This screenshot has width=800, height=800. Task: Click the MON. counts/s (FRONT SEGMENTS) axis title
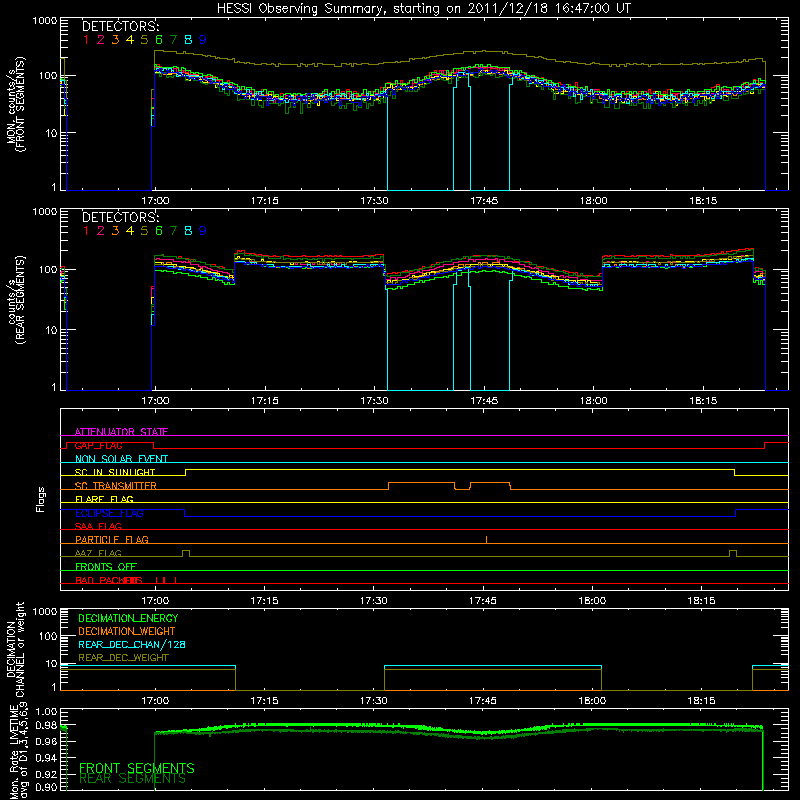pos(15,104)
